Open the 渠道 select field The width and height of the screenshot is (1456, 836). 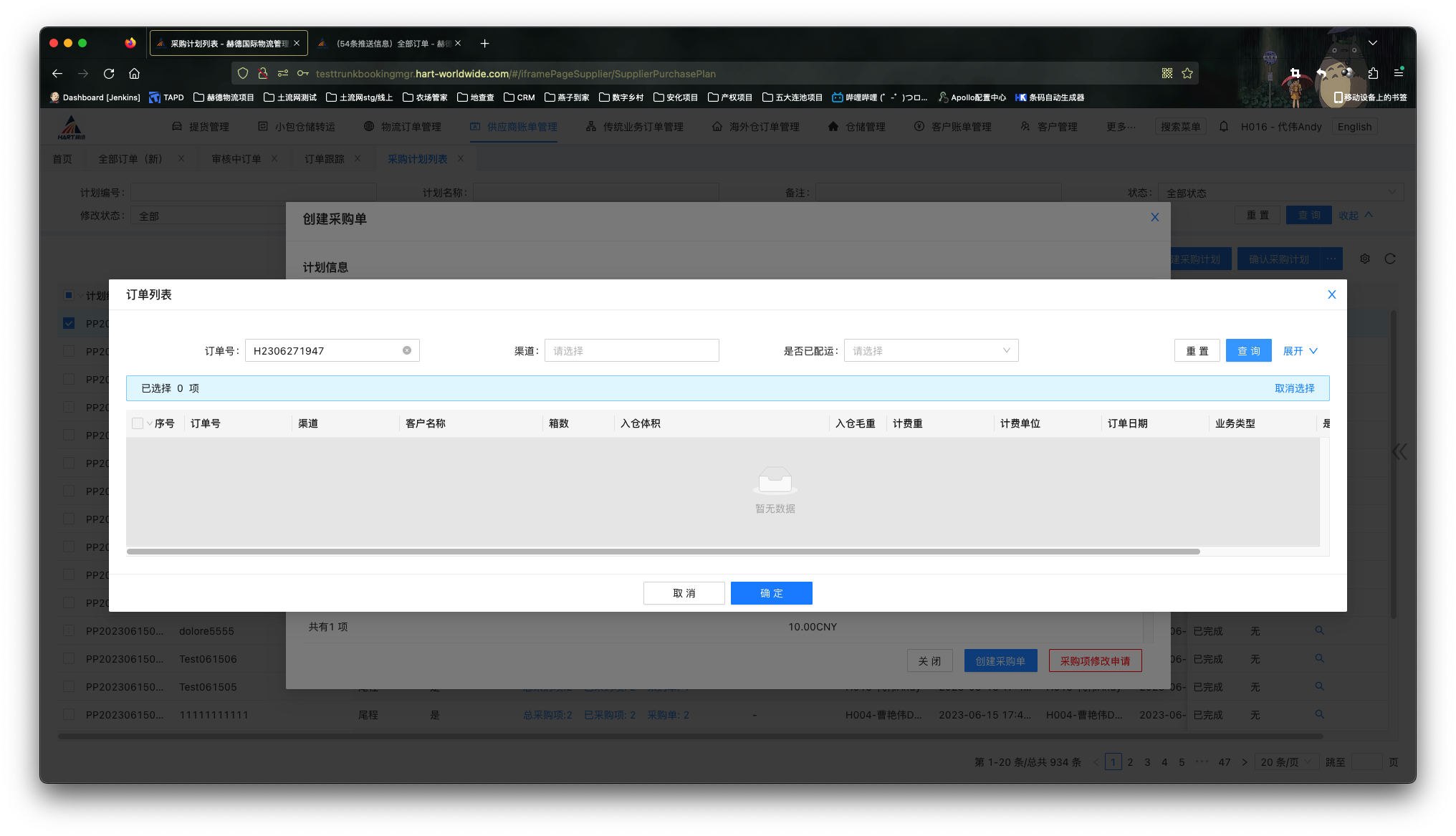631,350
